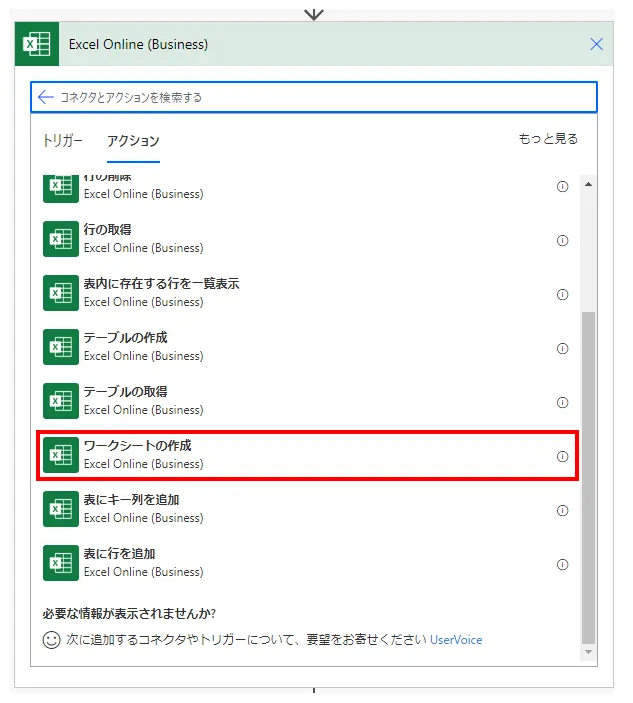Image resolution: width=633 pixels, height=703 pixels.
Task: Click Excel icon beside テーブルの作成
Action: (x=61, y=347)
